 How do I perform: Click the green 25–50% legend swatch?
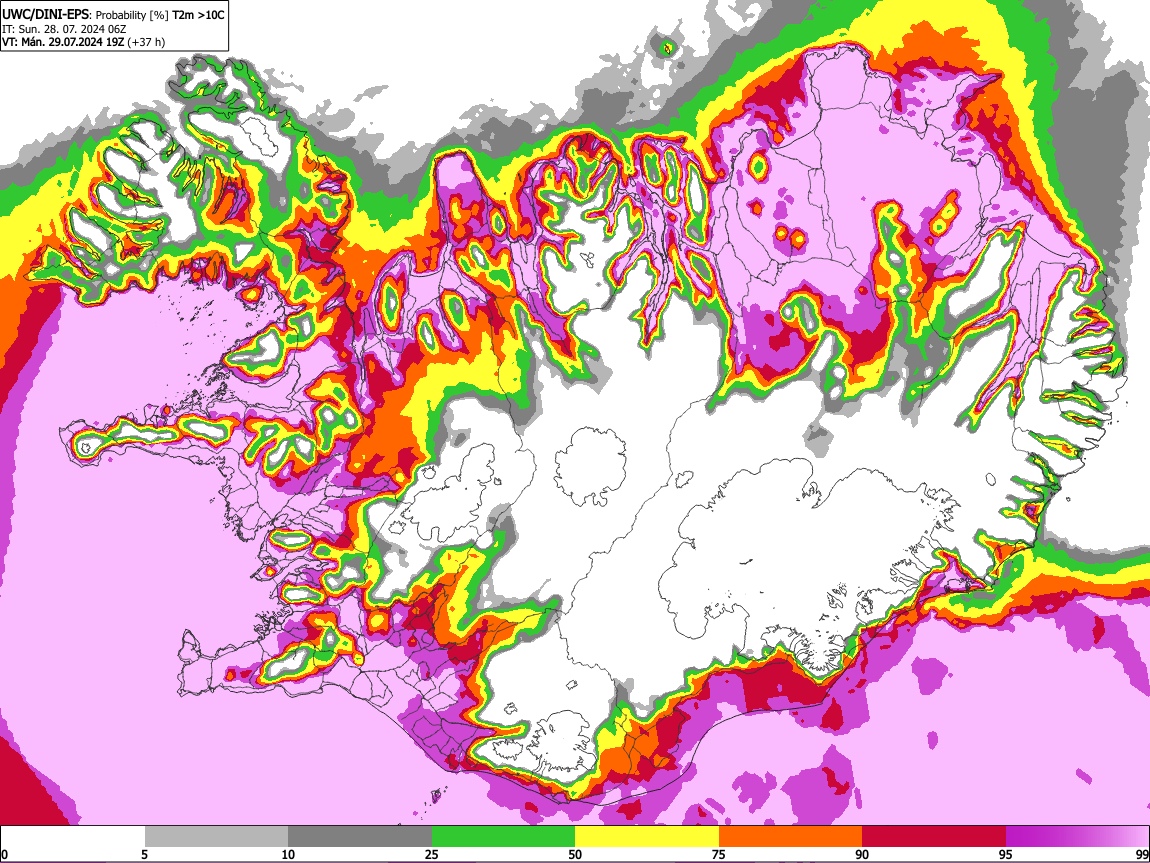pos(503,837)
